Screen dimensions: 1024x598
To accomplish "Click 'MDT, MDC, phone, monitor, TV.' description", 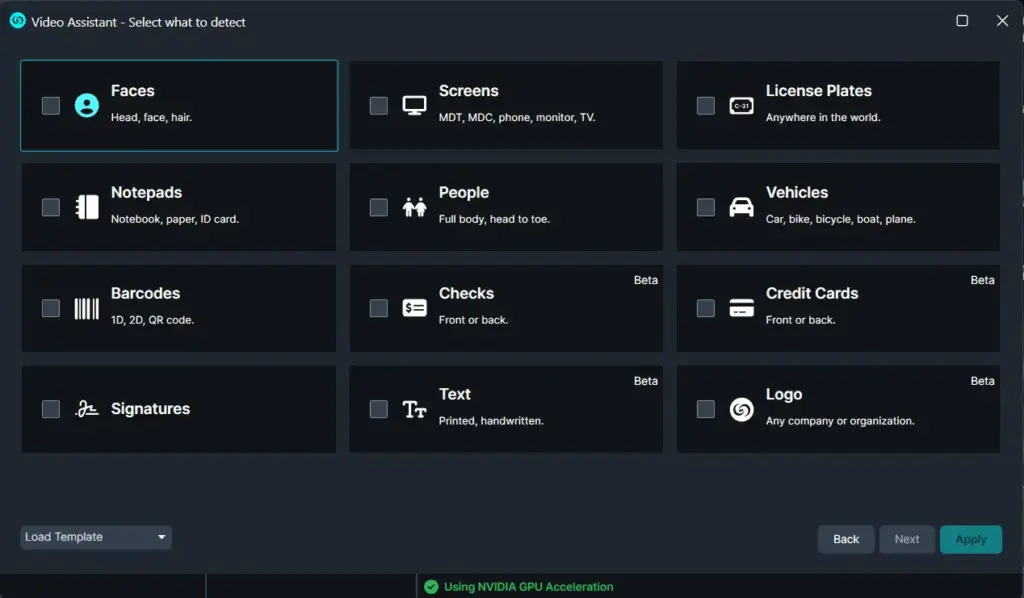I will click(x=517, y=118).
